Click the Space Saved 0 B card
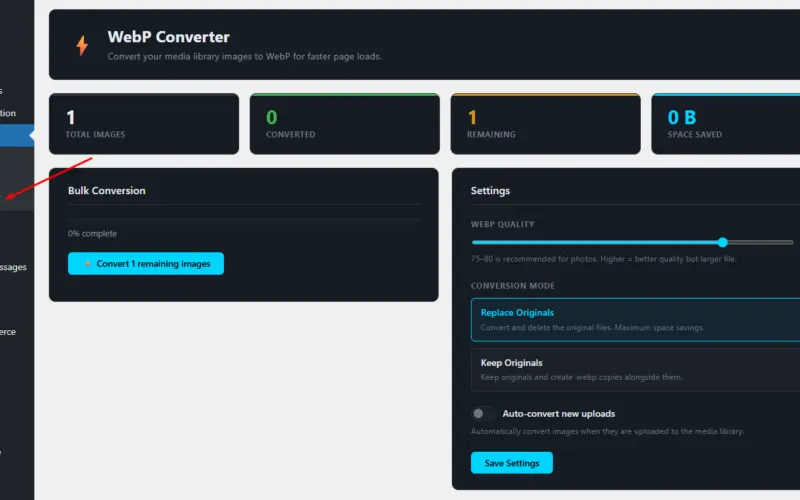 point(726,124)
